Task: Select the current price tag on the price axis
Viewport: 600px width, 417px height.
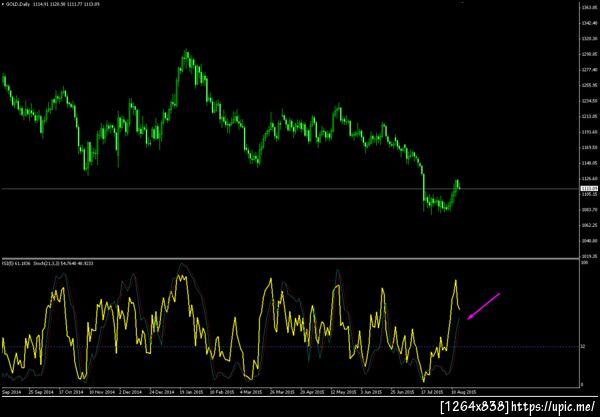Action: [590, 189]
